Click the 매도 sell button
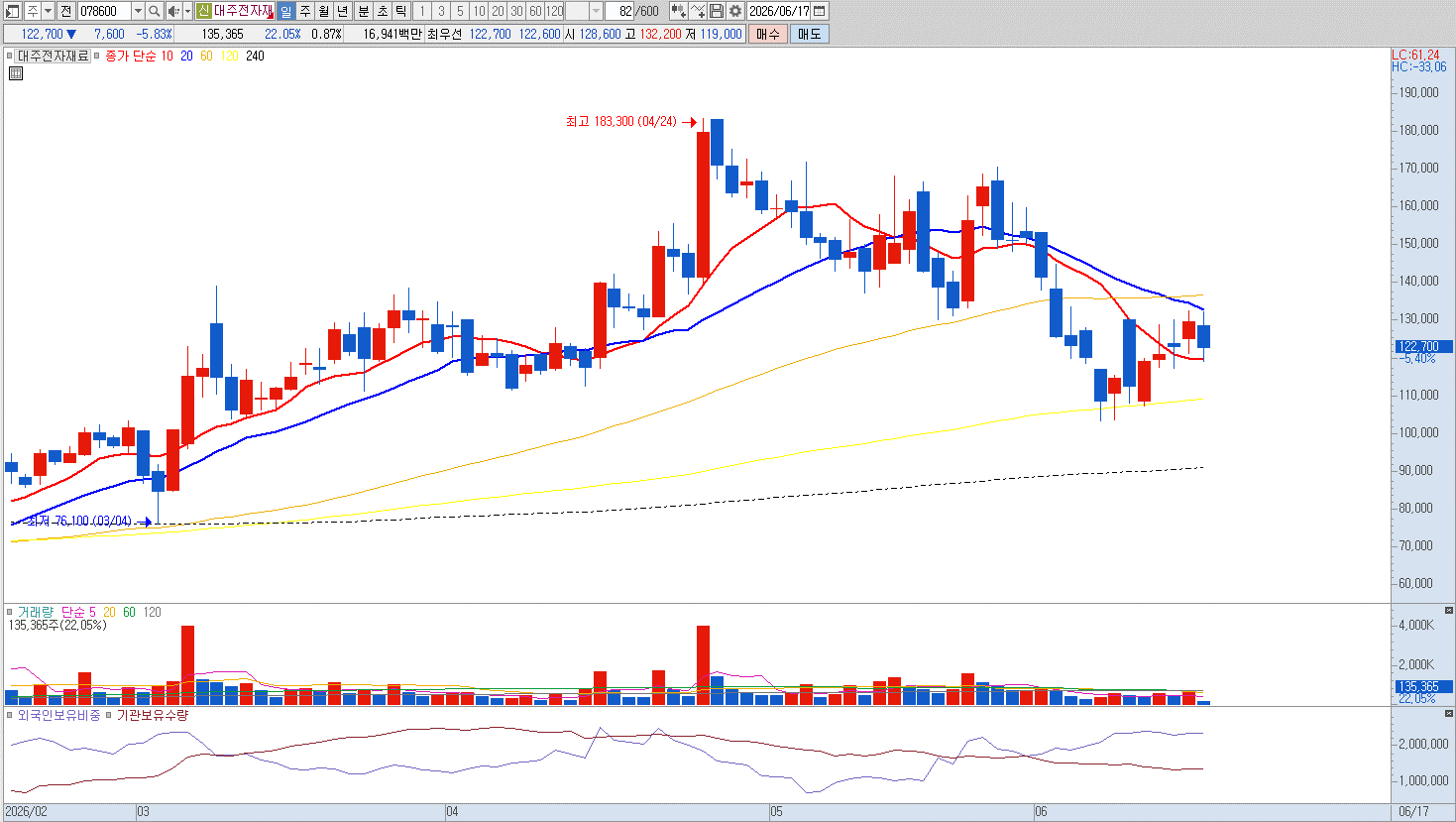 pos(809,34)
